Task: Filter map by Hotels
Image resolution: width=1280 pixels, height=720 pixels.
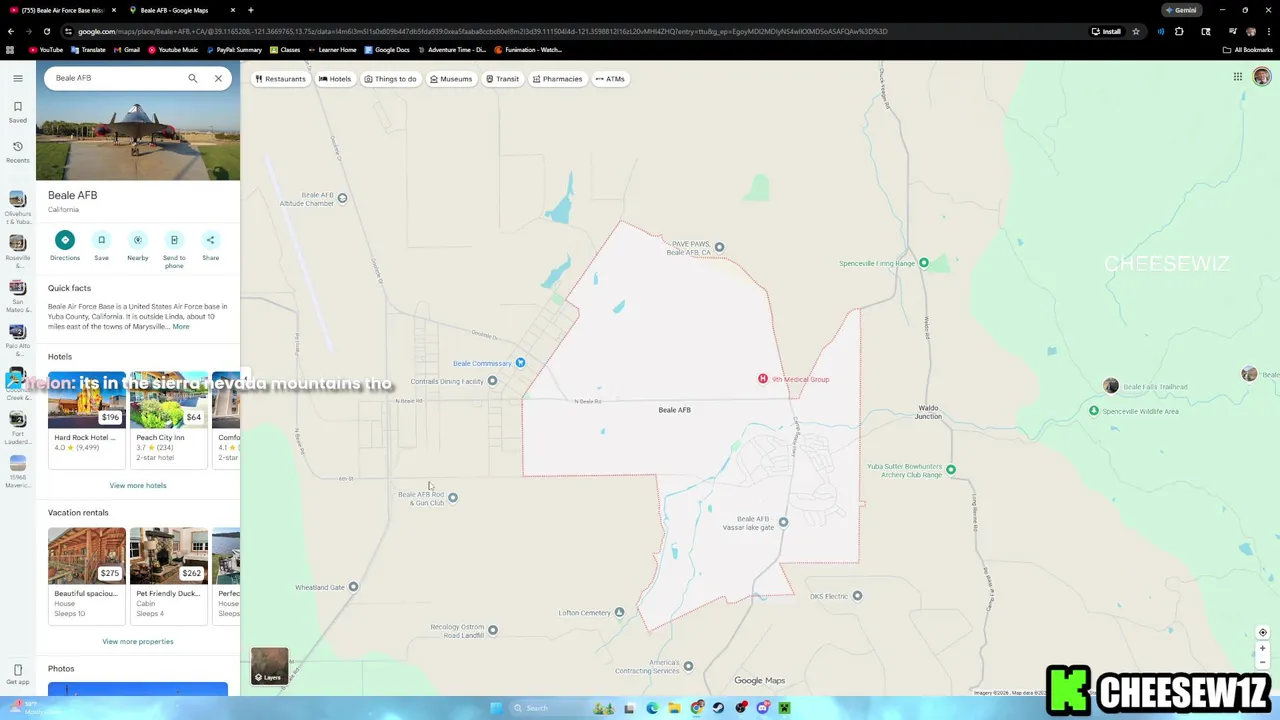Action: pyautogui.click(x=335, y=79)
